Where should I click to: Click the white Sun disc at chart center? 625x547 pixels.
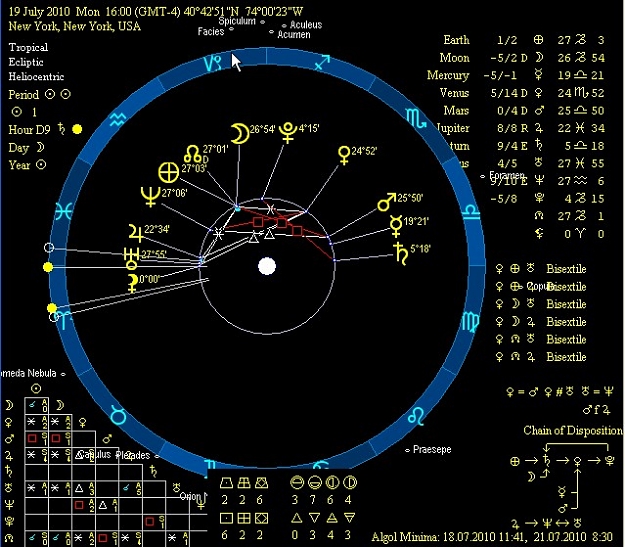click(x=267, y=266)
